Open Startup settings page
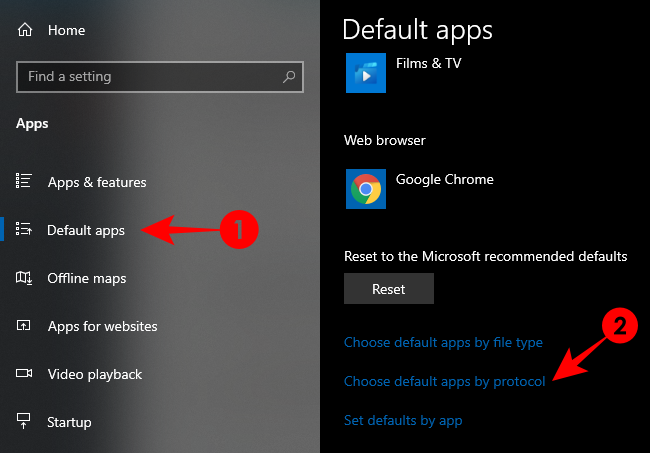The height and width of the screenshot is (453, 650). click(x=69, y=422)
